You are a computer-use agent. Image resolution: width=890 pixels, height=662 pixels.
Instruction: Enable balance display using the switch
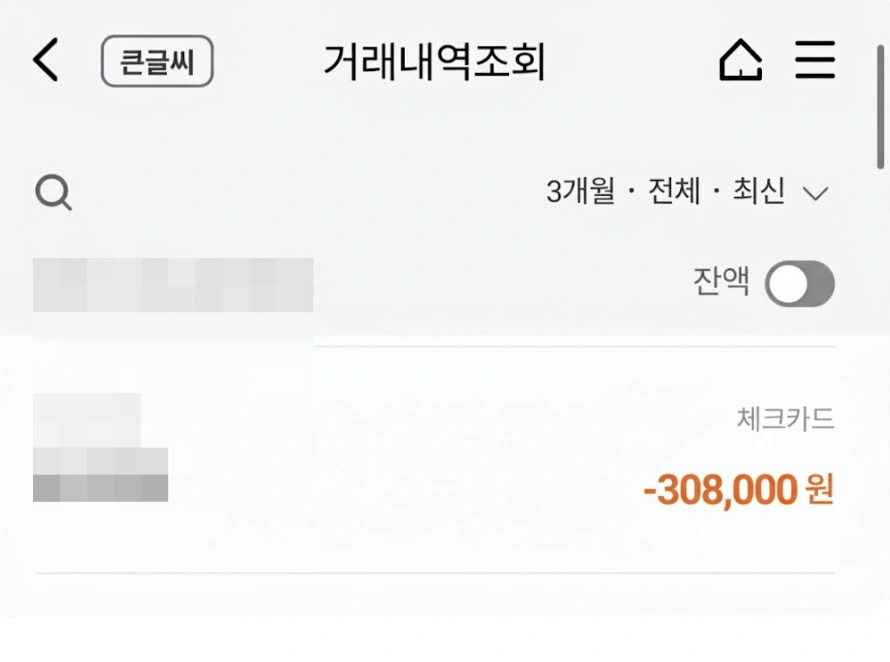[798, 284]
